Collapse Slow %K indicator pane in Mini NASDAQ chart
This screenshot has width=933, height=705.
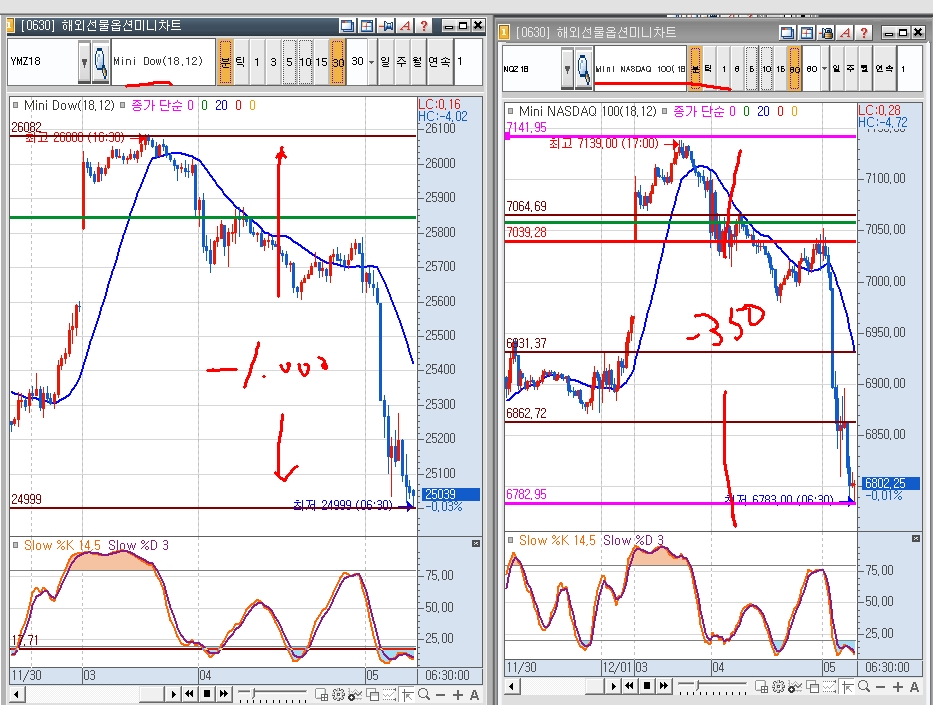click(916, 538)
